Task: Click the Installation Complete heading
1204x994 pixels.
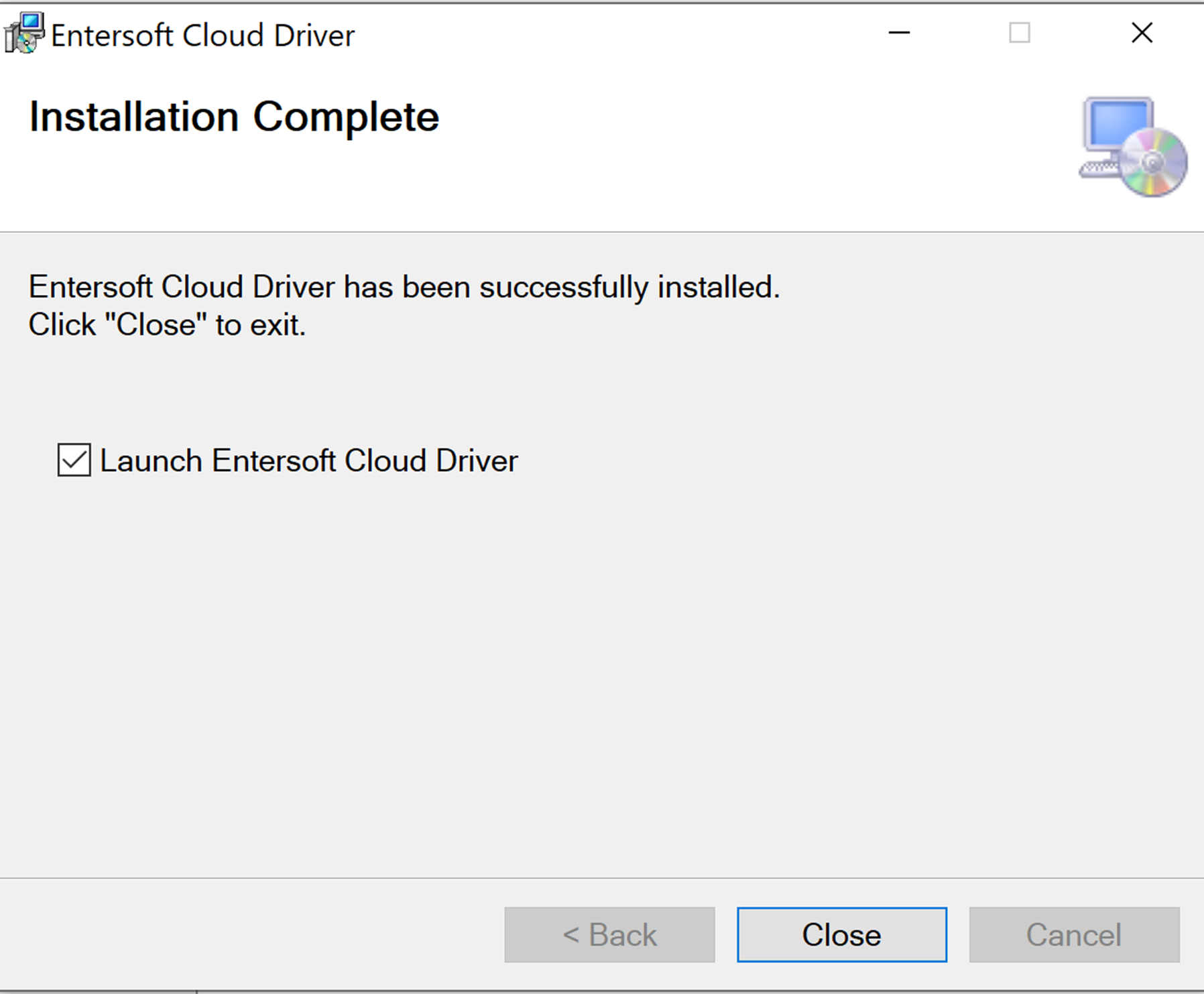Action: (x=234, y=117)
